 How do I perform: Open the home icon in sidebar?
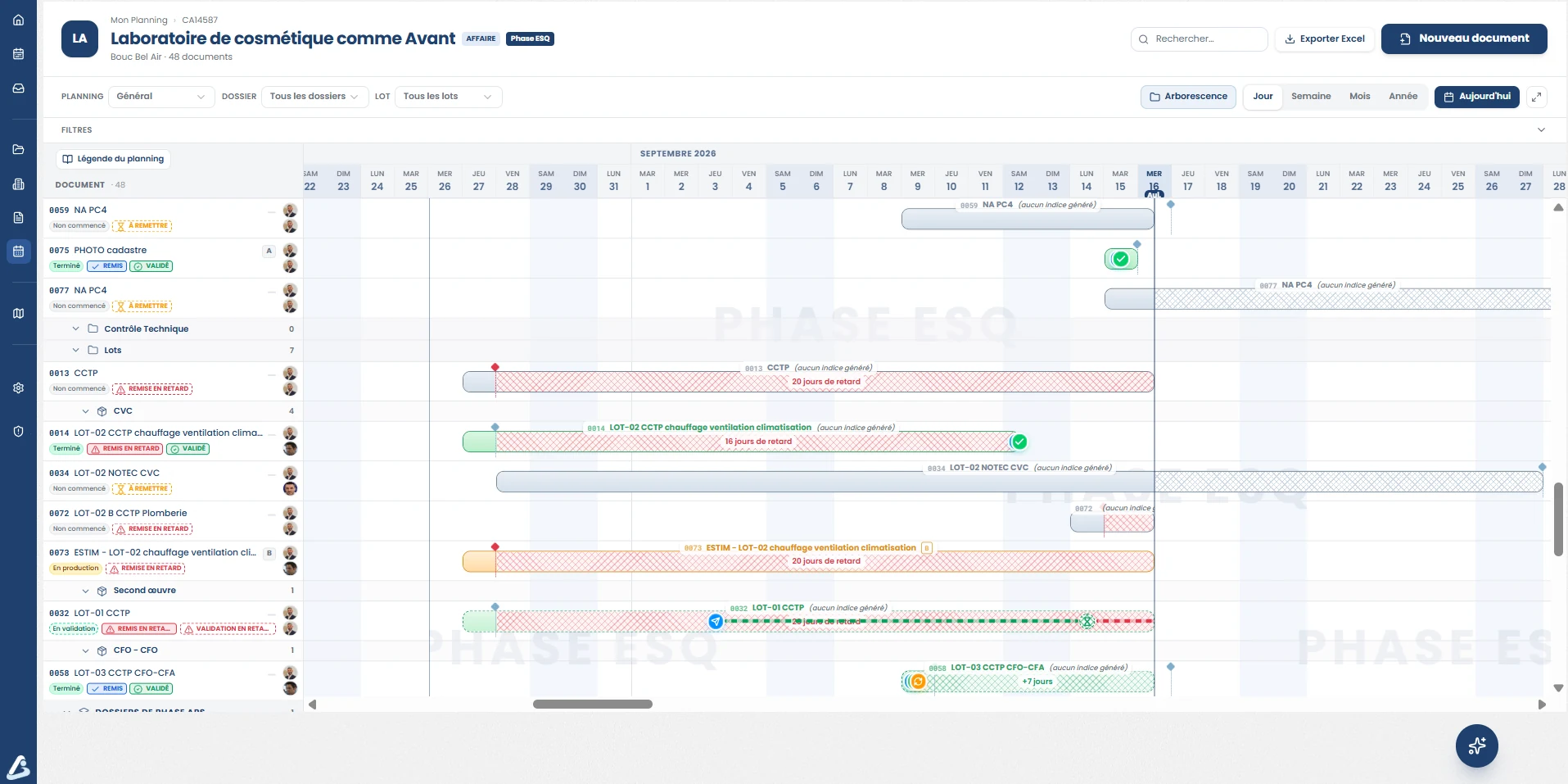click(x=18, y=20)
